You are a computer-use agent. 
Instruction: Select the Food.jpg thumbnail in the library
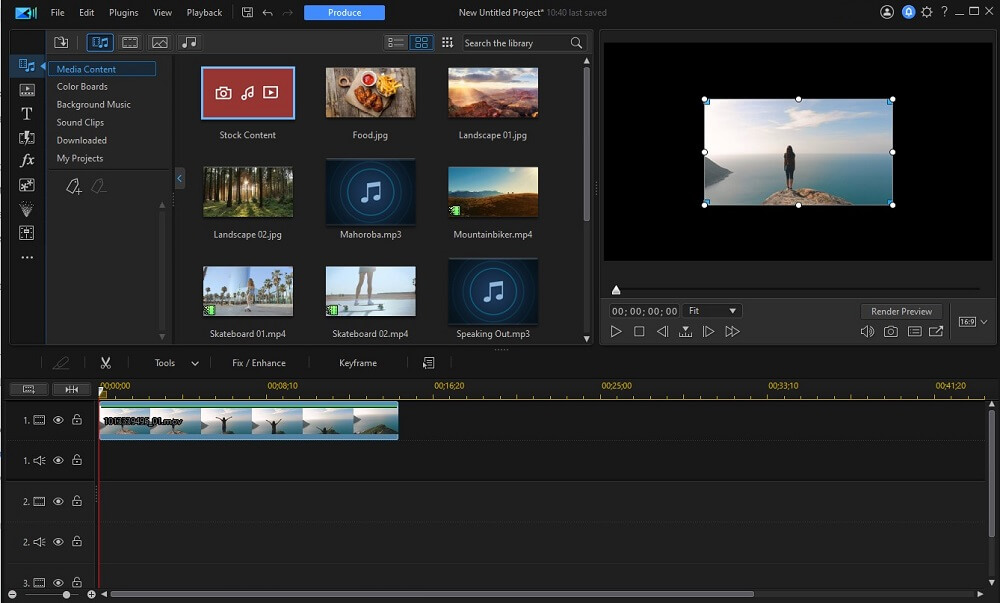point(370,92)
